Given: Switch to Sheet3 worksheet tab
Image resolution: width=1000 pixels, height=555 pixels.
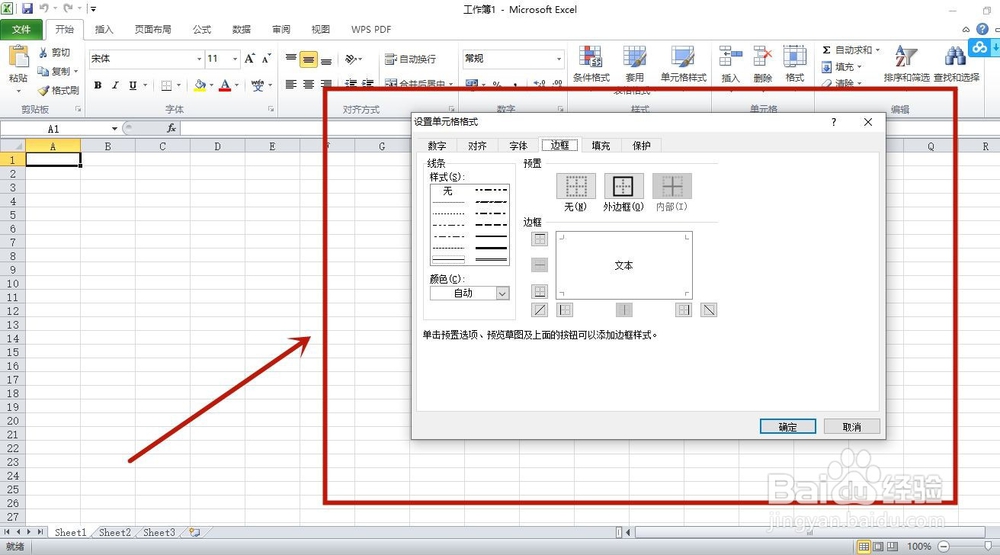Looking at the screenshot, I should [159, 532].
